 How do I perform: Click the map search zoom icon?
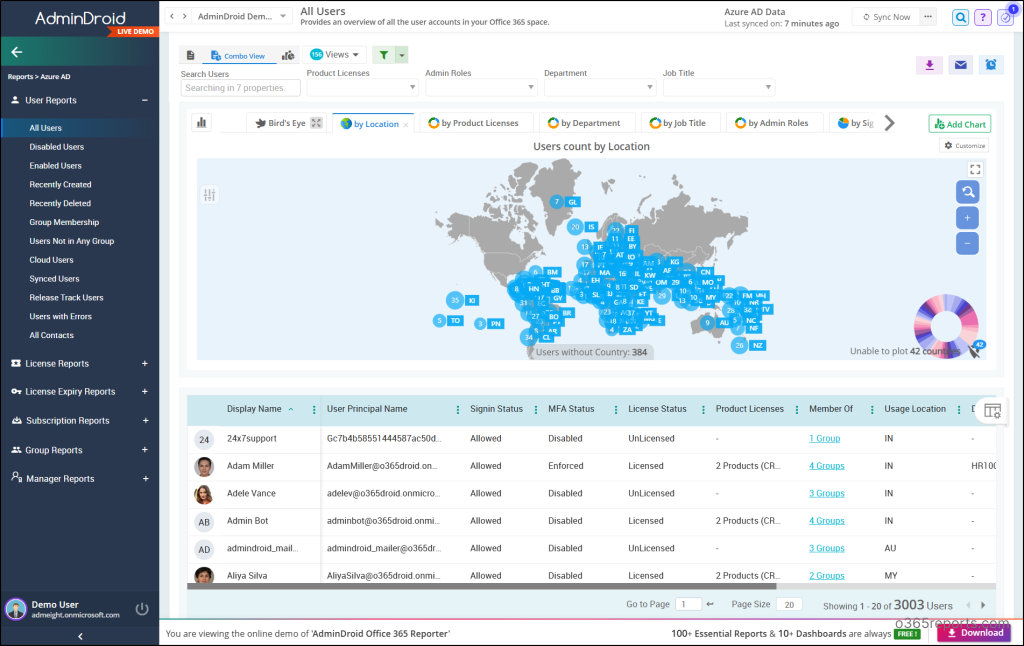point(967,192)
